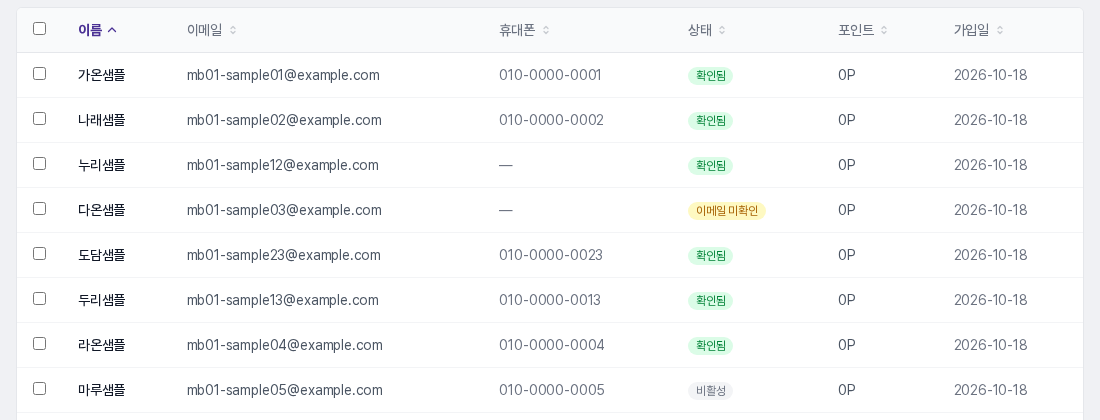Click 확인됨 badge in 라온샘플 row
The height and width of the screenshot is (420, 1100).
[x=710, y=345]
